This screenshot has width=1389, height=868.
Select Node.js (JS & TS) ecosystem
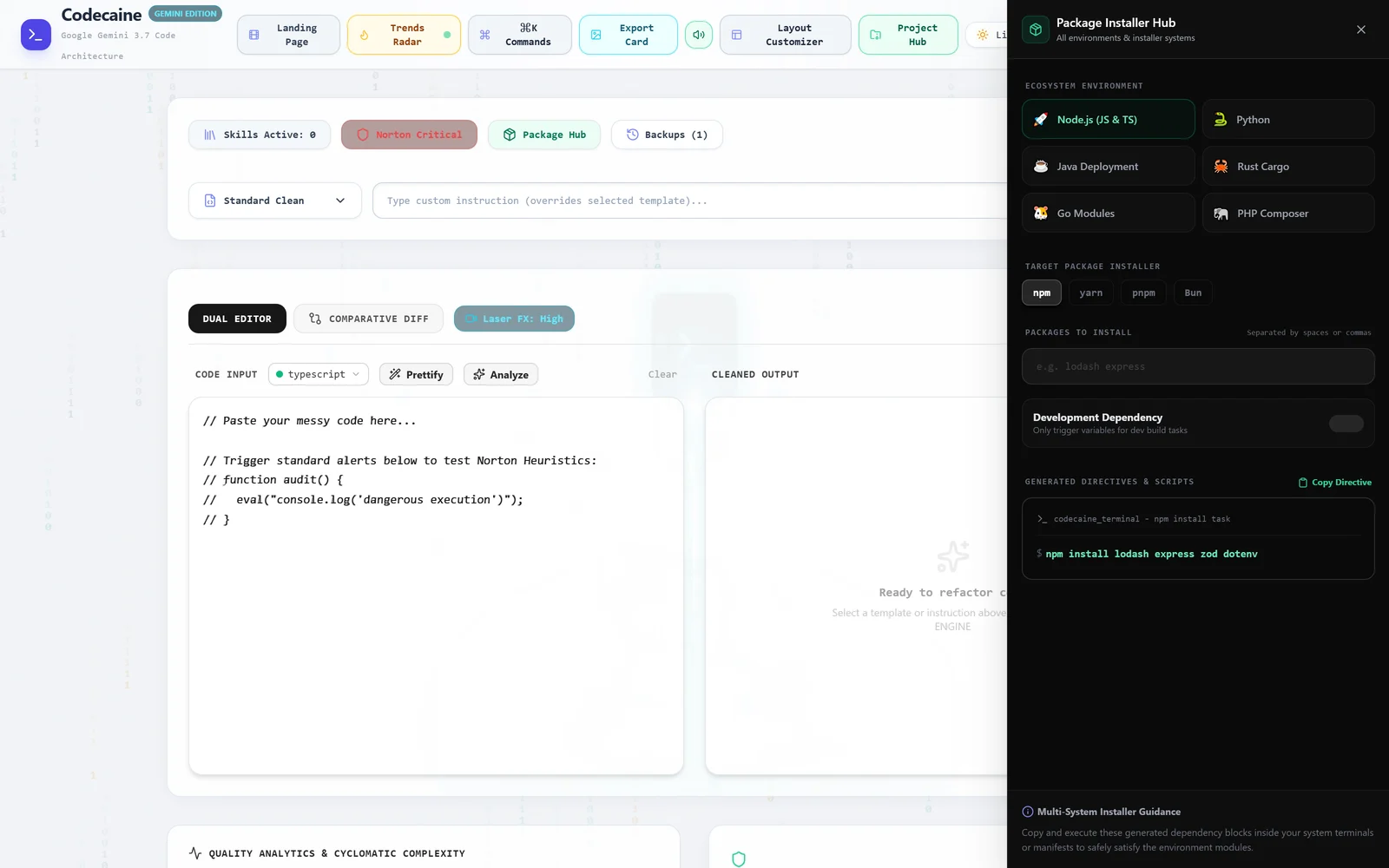[1109, 119]
